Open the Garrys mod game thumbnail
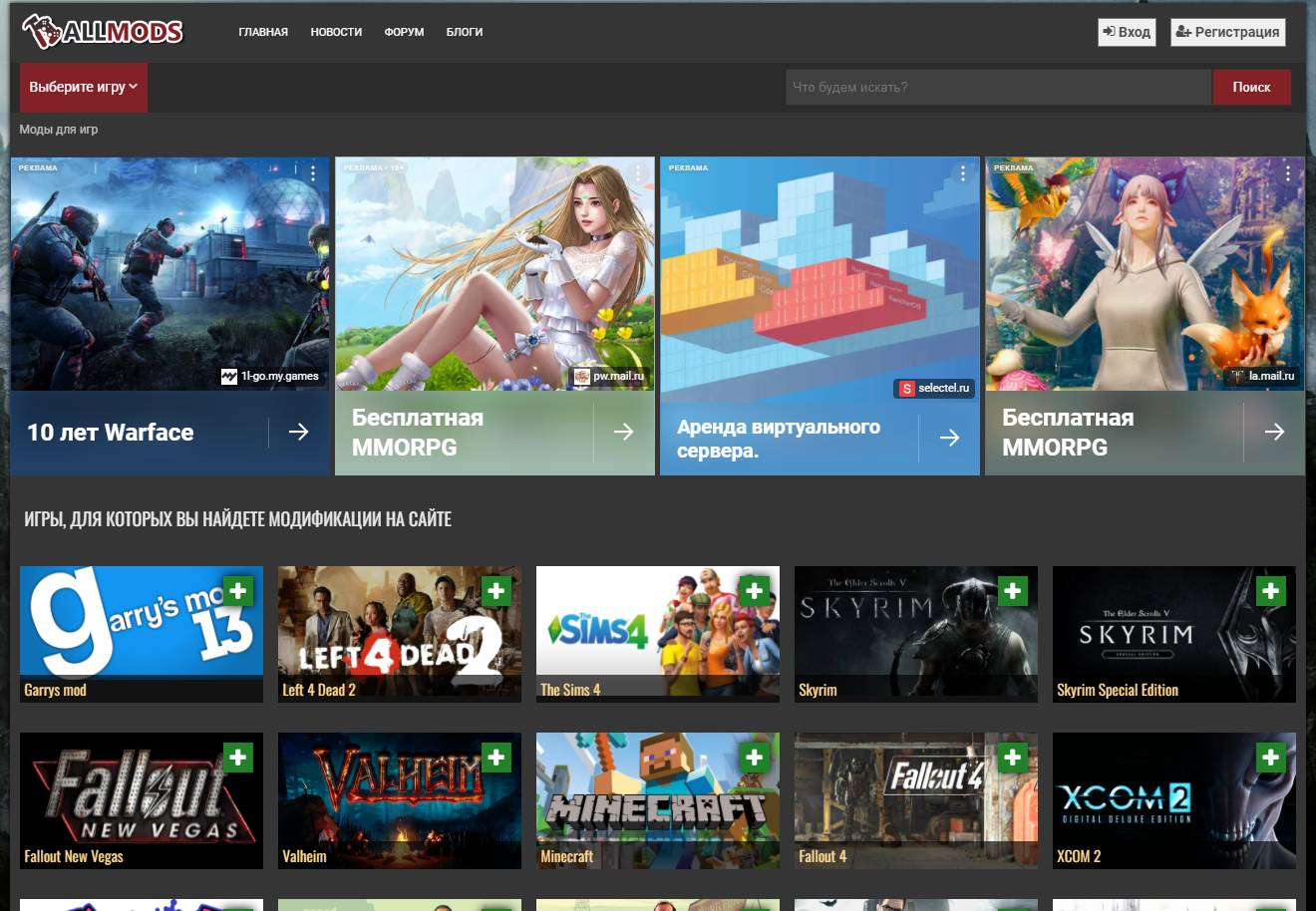This screenshot has height=911, width=1316. pyautogui.click(x=142, y=634)
